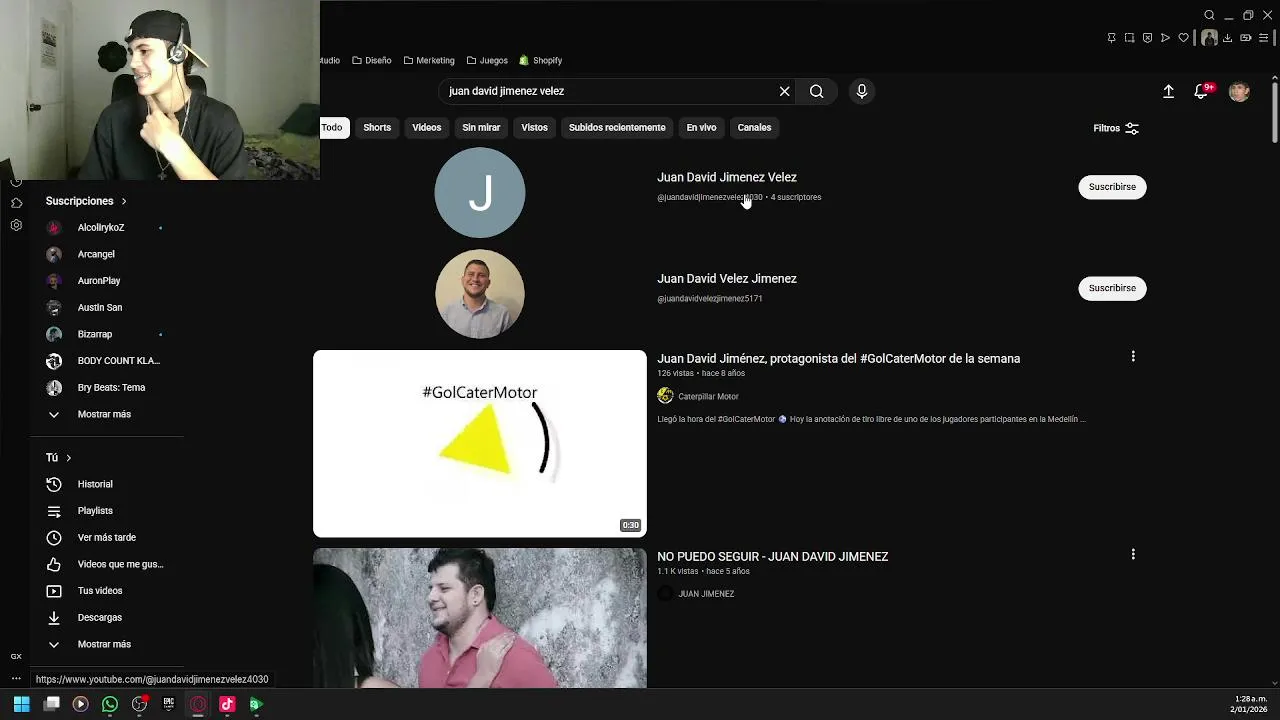
Task: Click the heart bookmark icon
Action: (x=1183, y=38)
